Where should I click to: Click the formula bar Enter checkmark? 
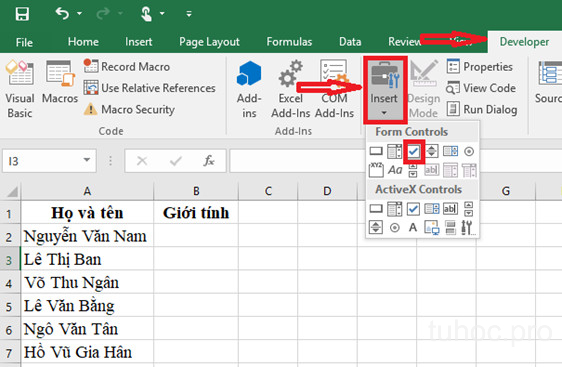tap(176, 161)
